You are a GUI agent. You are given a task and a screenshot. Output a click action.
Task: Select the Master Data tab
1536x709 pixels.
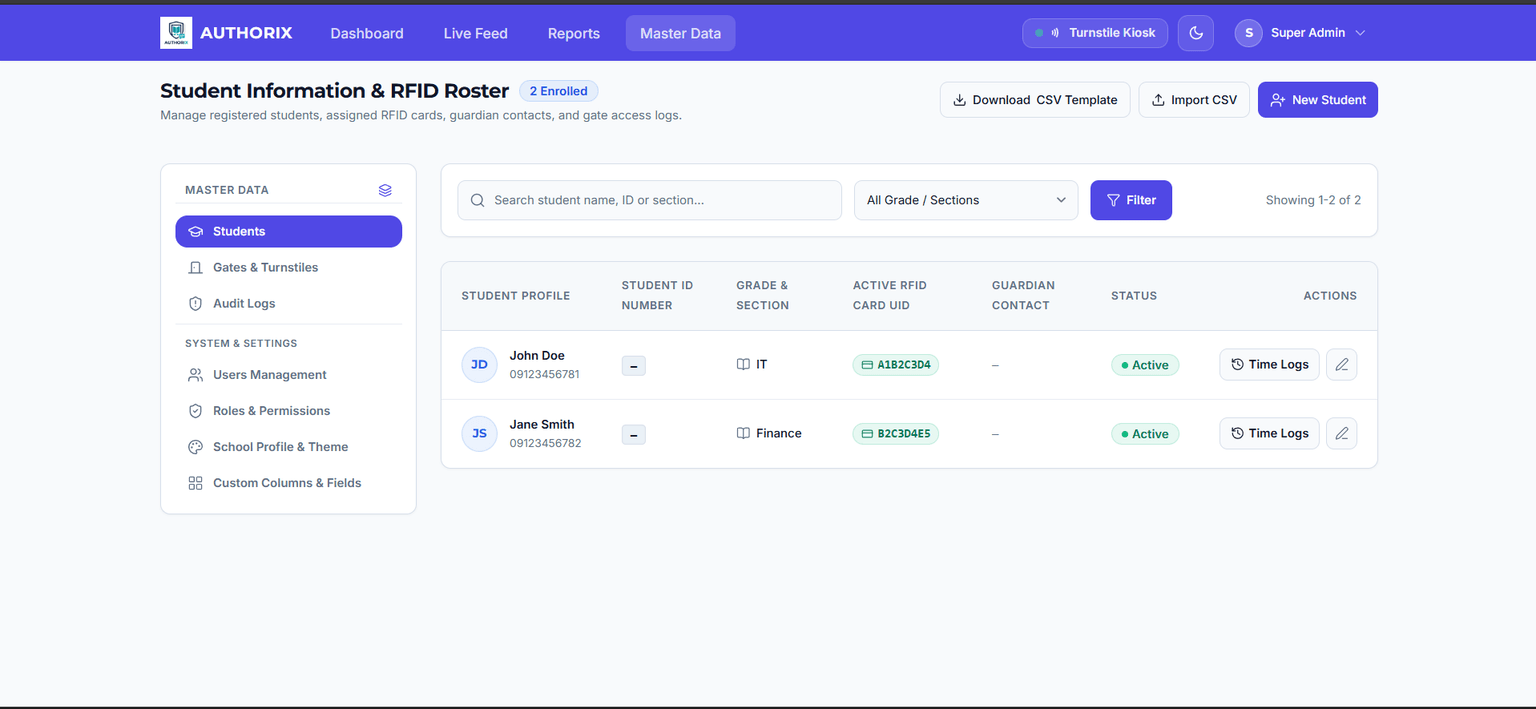680,33
